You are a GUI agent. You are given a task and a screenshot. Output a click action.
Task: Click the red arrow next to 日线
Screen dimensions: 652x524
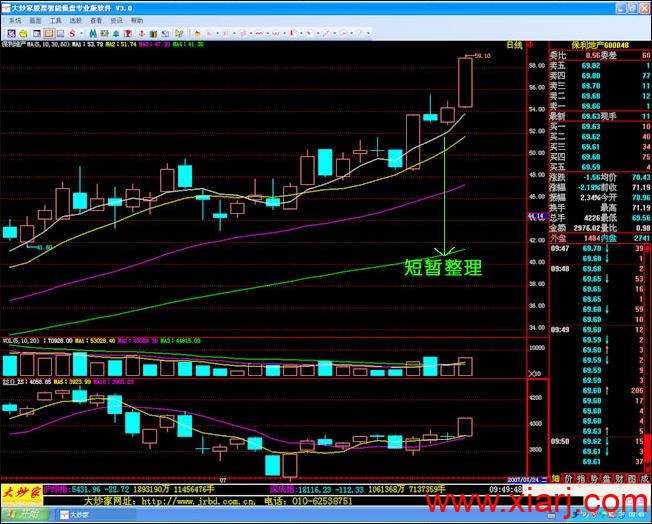click(x=530, y=45)
